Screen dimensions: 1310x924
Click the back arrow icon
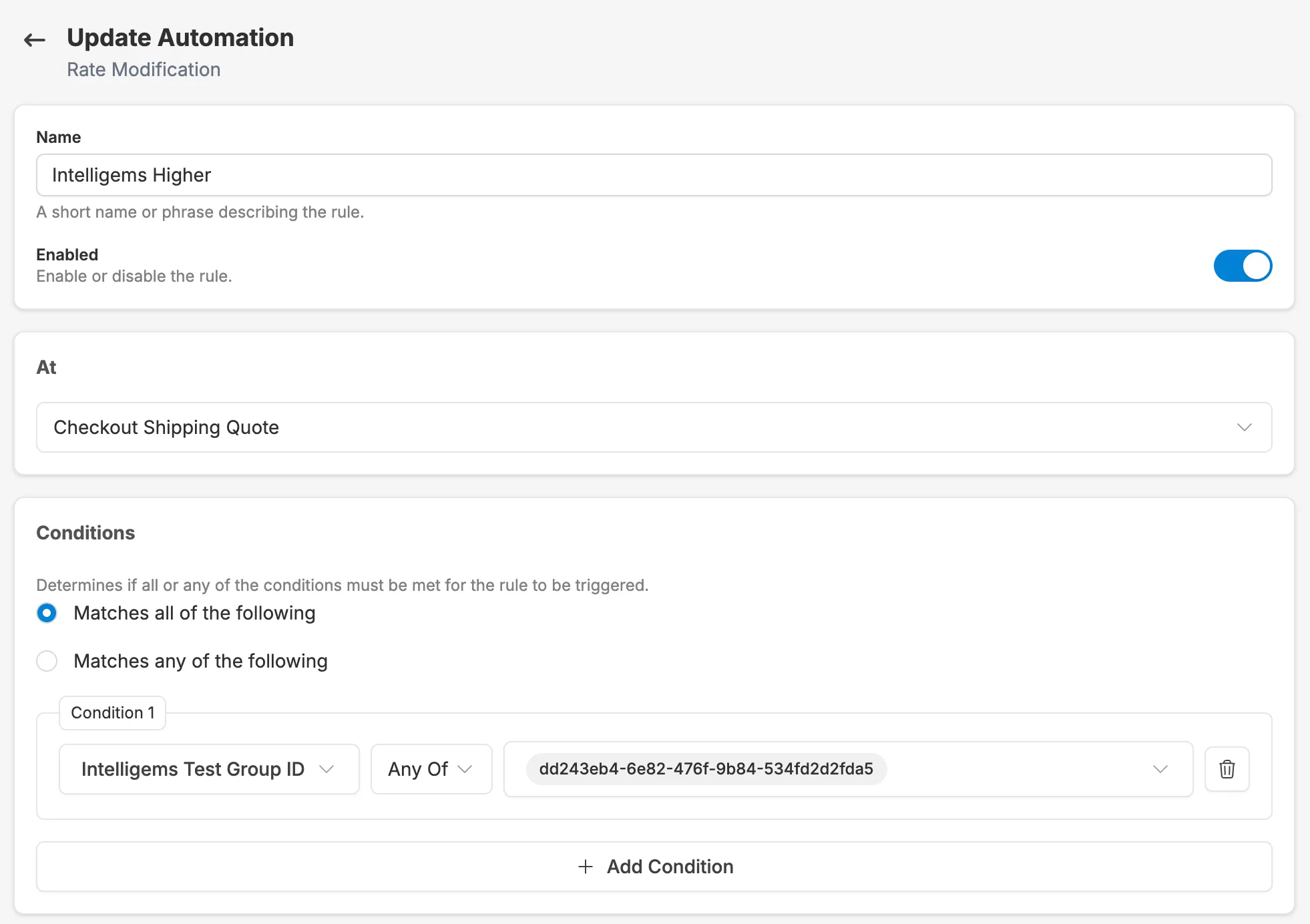35,40
